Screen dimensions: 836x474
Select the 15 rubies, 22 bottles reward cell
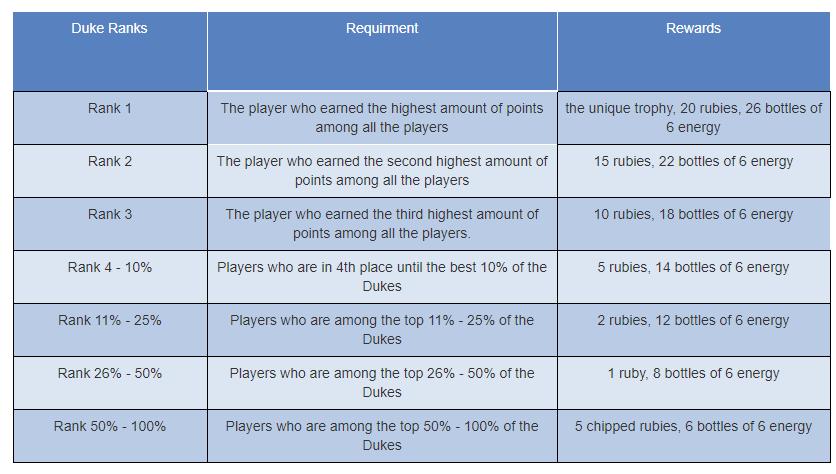(x=694, y=171)
